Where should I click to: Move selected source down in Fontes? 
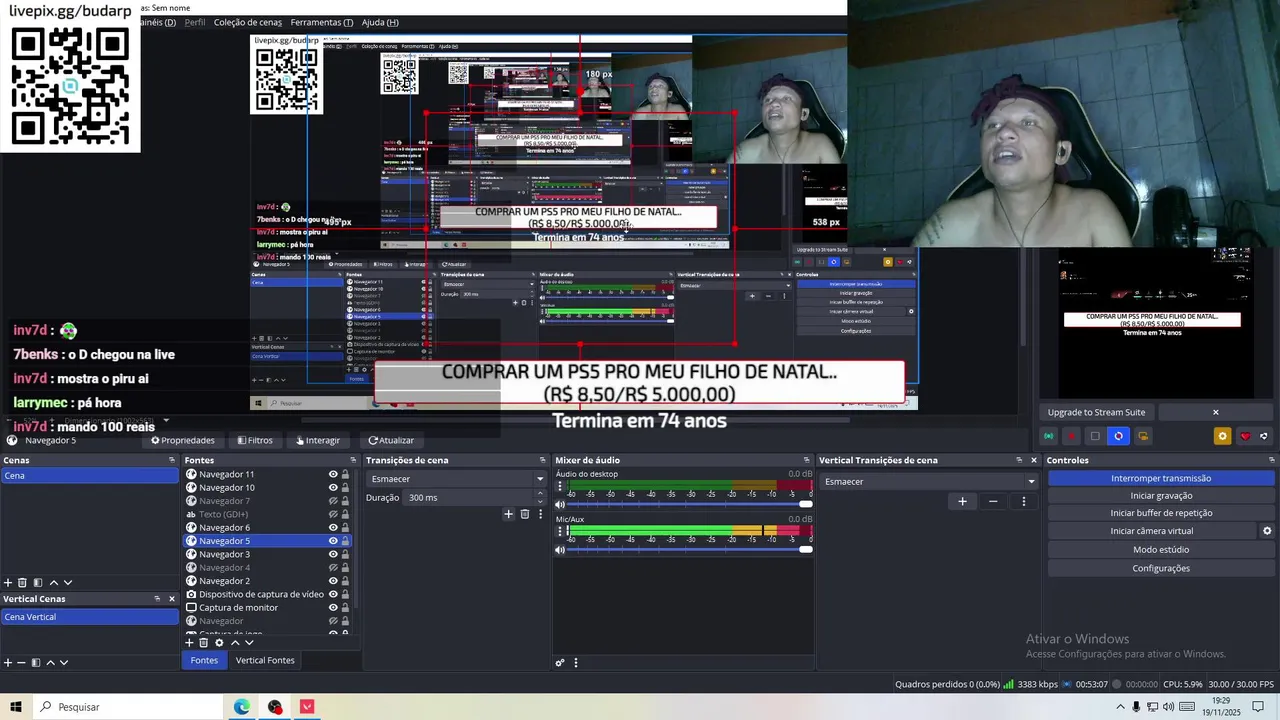tap(249, 642)
